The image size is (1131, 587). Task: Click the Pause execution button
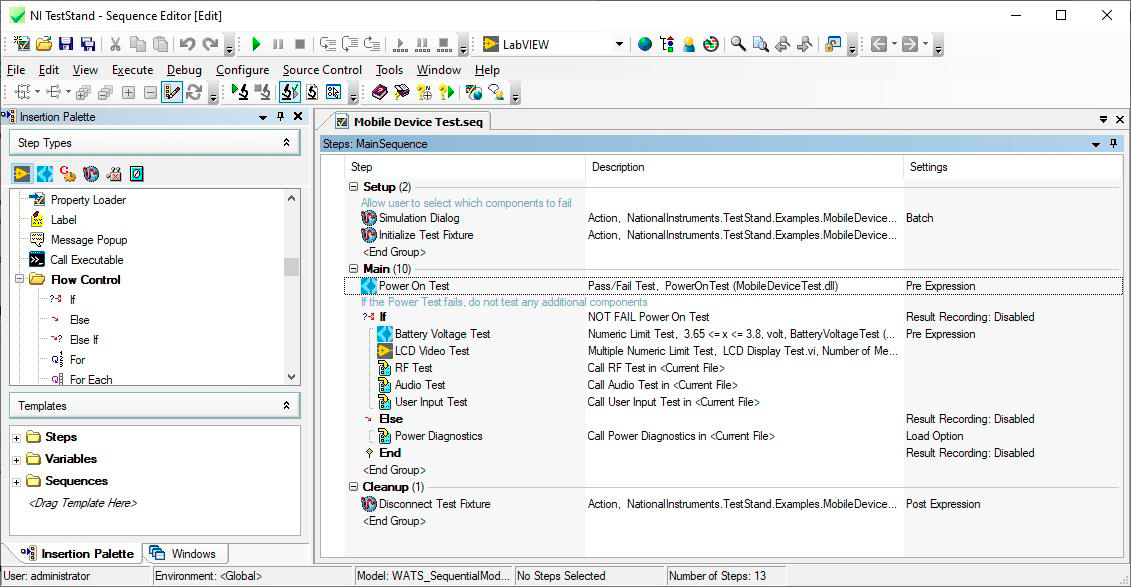278,44
